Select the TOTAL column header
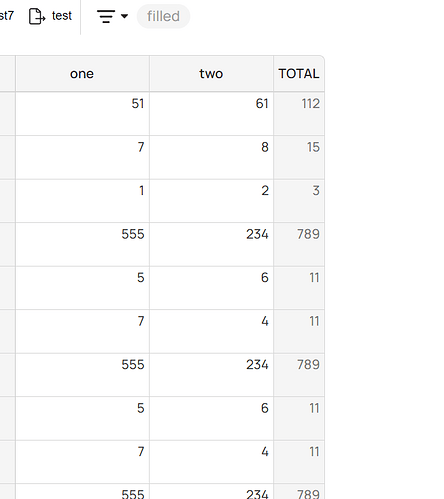The image size is (444, 499). tap(299, 74)
